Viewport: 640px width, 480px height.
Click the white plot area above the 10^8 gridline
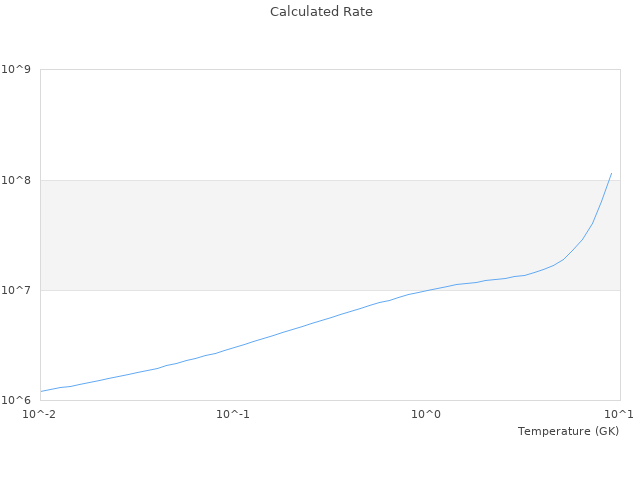(x=300, y=125)
